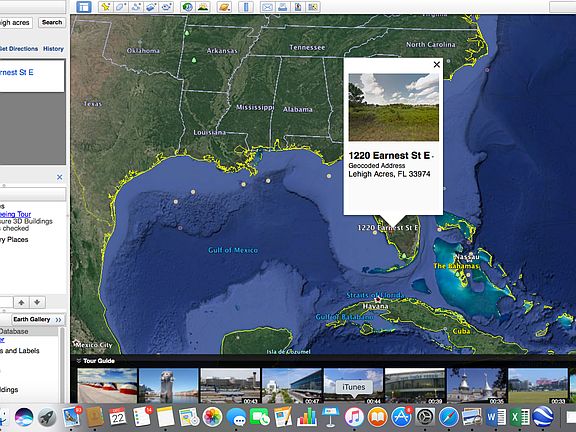576x432 pixels.
Task: Select the Add Polygon tool
Action: [121, 7]
